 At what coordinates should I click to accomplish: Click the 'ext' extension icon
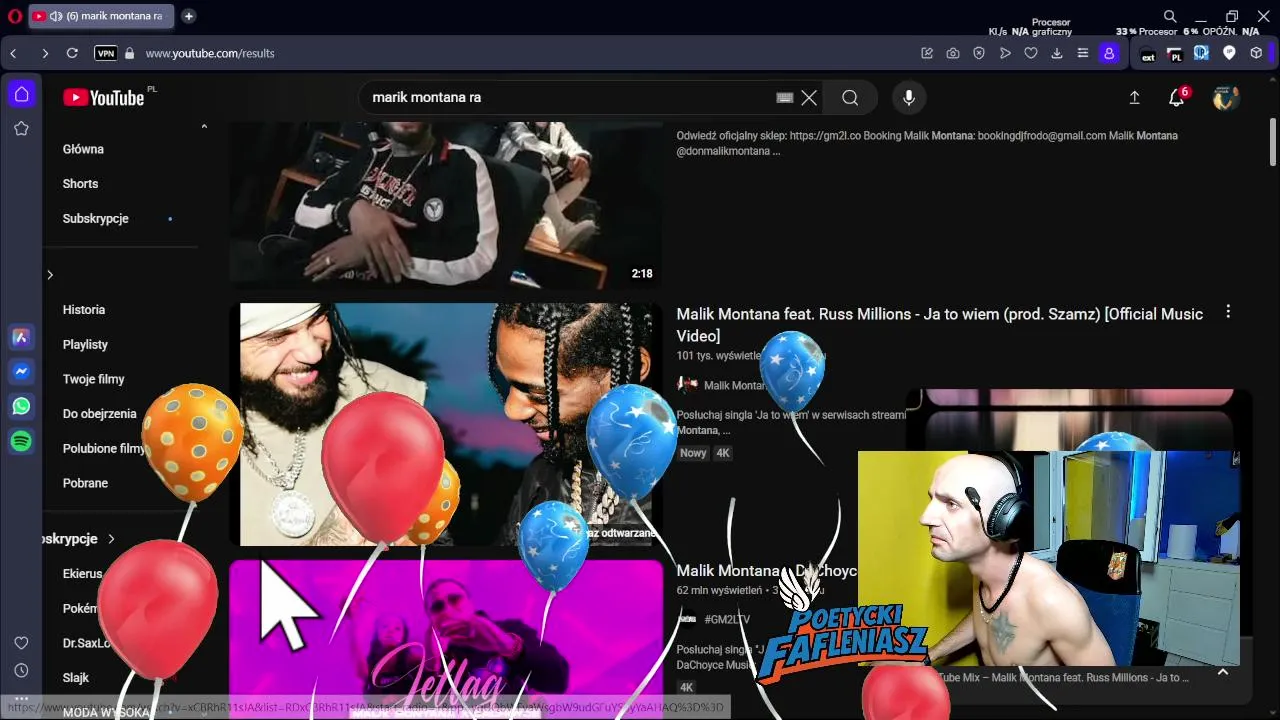pos(1148,54)
